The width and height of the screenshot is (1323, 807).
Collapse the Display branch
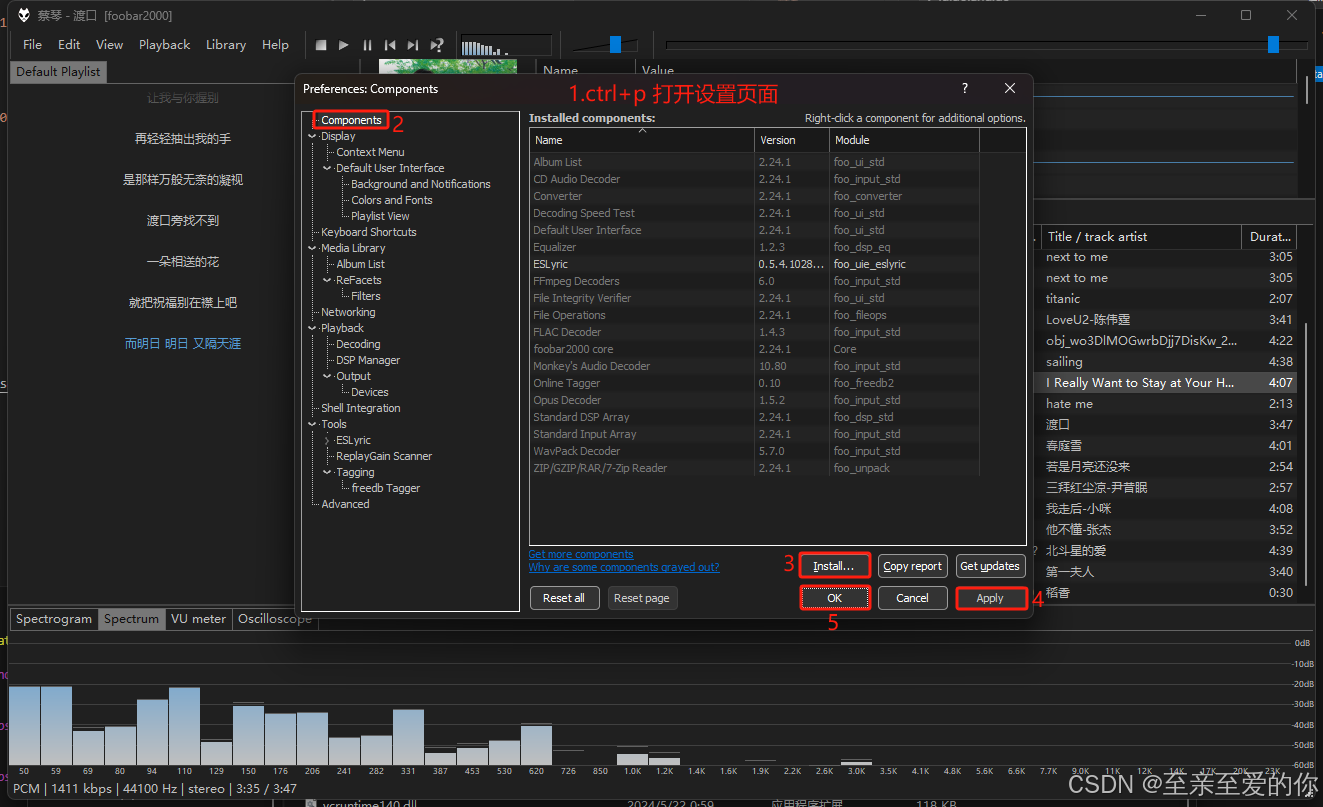pos(312,135)
